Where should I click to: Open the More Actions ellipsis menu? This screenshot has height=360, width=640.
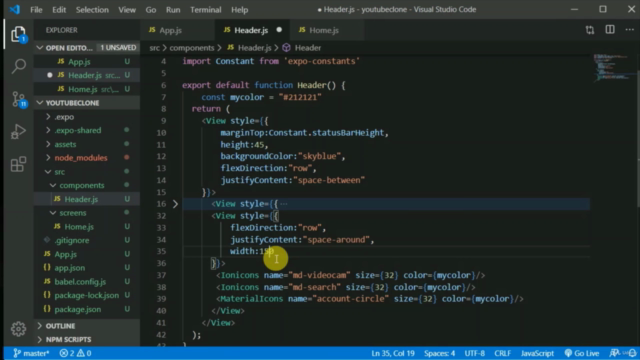tap(629, 30)
